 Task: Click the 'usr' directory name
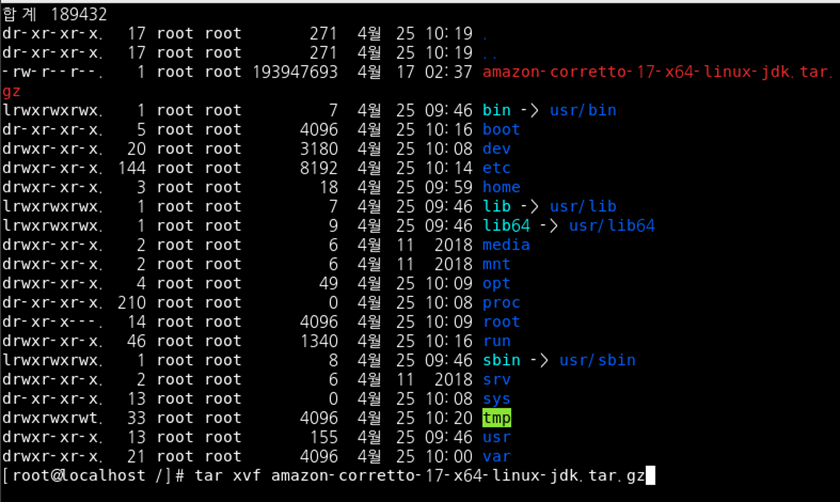pos(497,437)
